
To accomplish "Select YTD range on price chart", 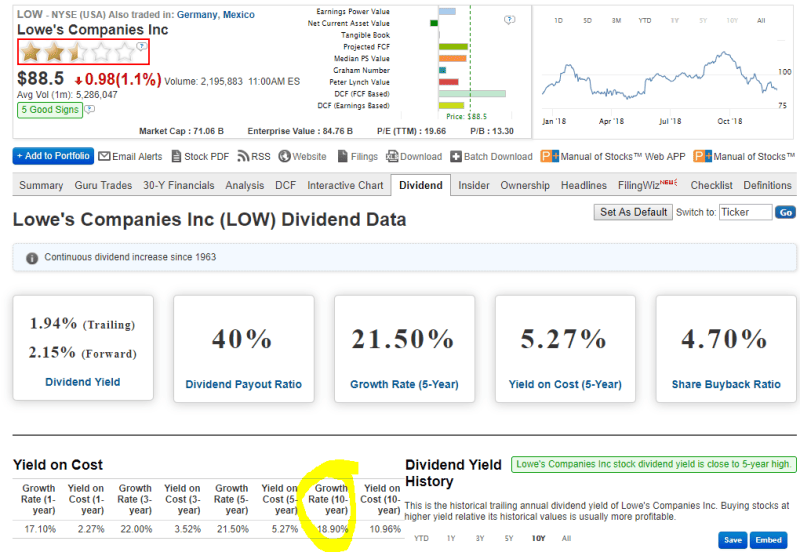I will tap(645, 20).
